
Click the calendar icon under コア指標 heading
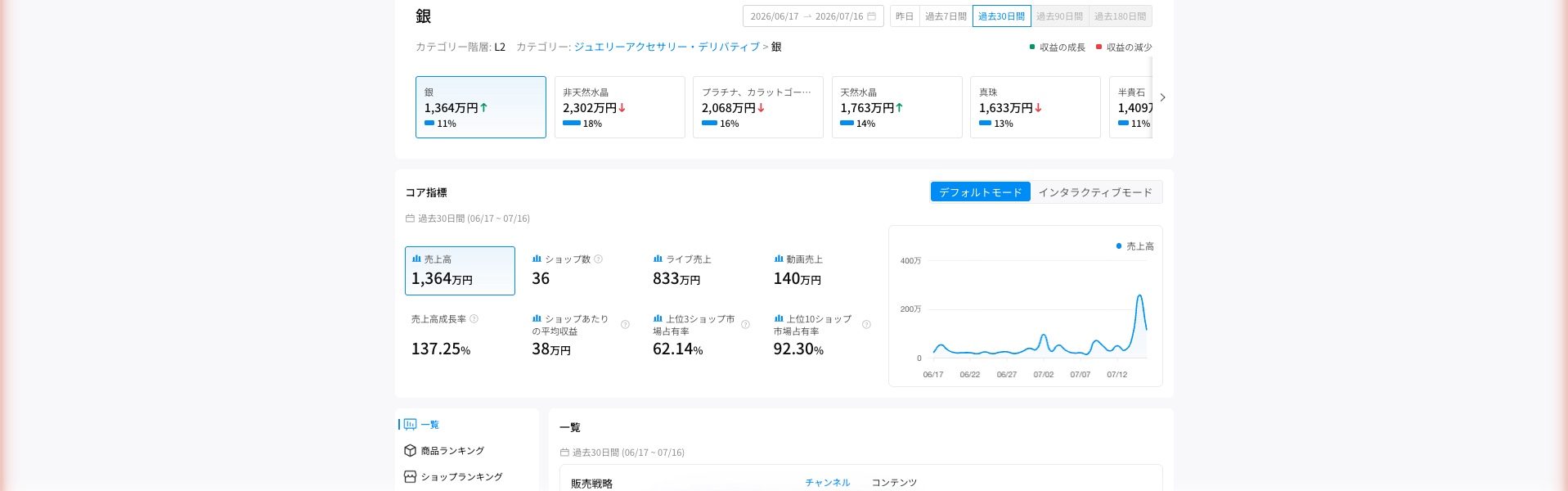coord(410,218)
